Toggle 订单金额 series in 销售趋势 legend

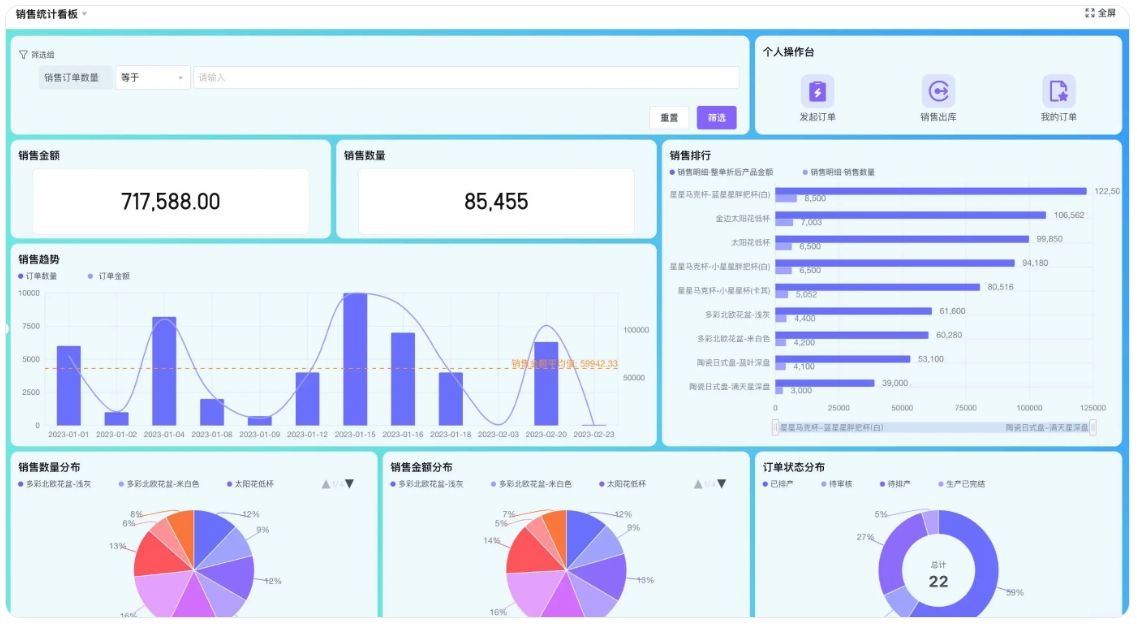tap(109, 276)
